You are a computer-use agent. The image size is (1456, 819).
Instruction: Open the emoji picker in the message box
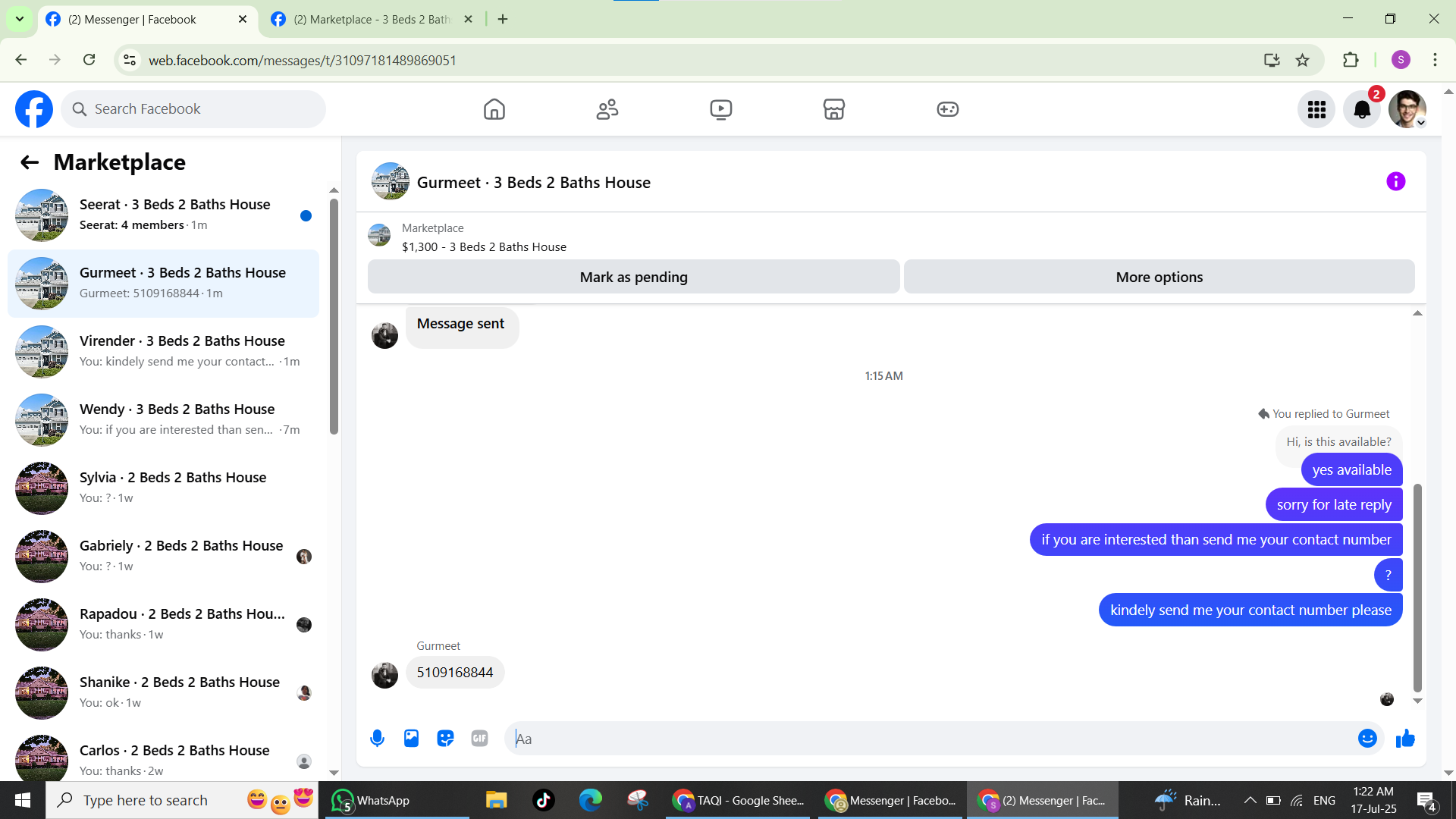(x=1367, y=739)
